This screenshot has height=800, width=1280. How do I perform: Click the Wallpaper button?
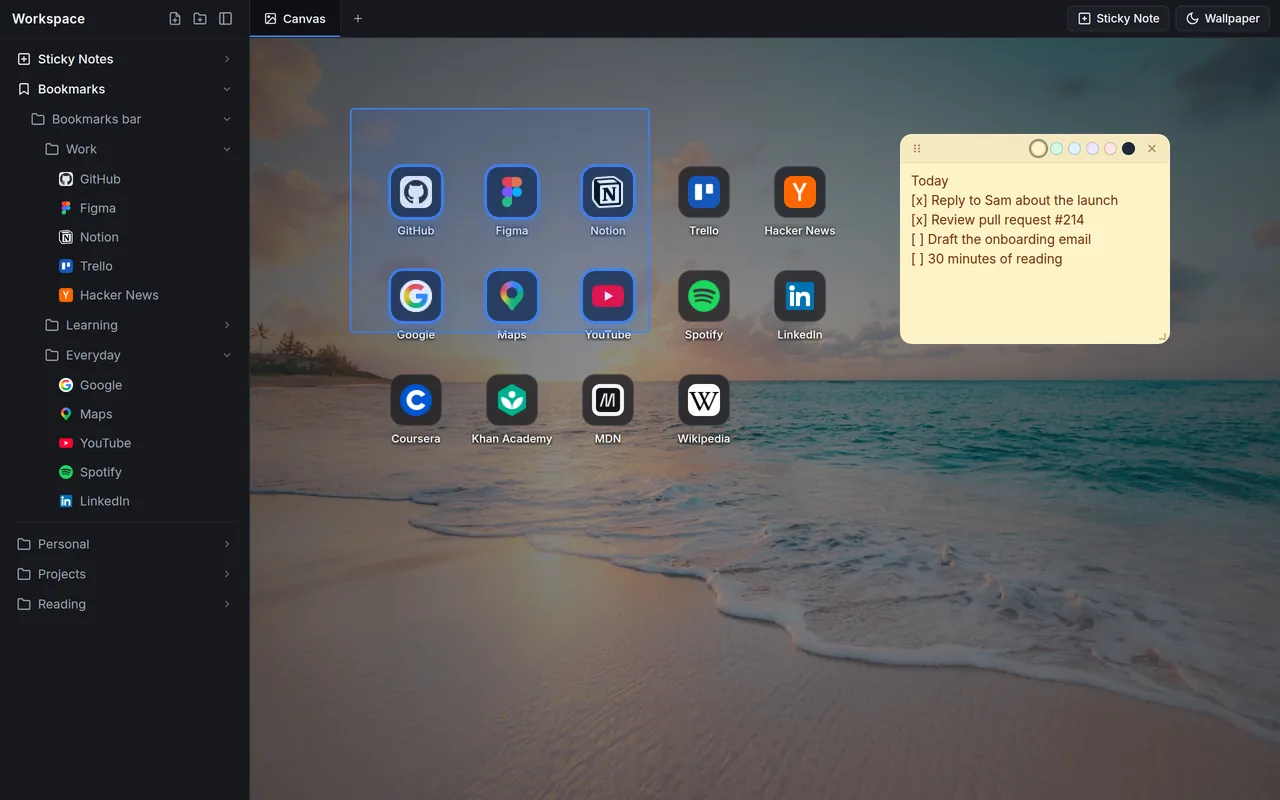coord(1222,19)
